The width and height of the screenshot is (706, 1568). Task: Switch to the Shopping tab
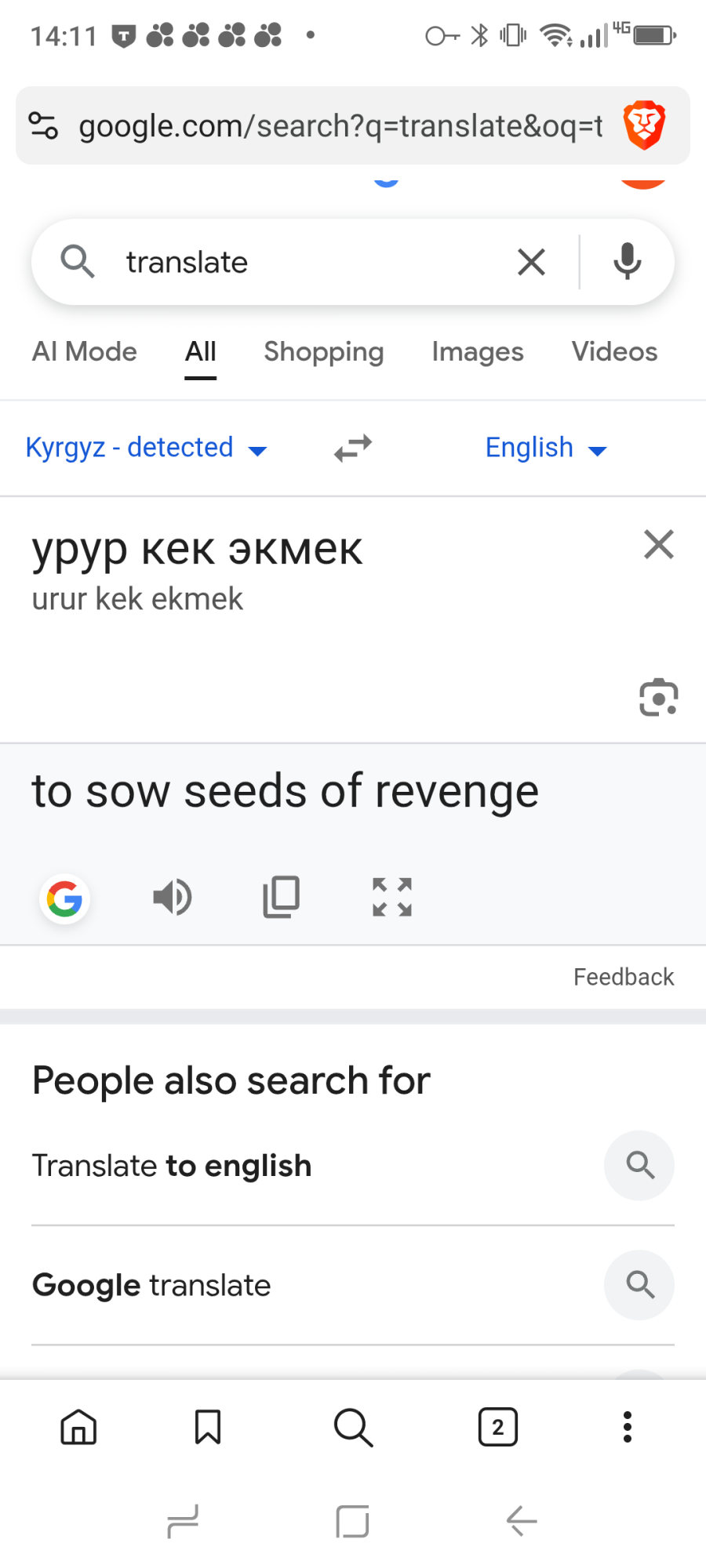(323, 352)
